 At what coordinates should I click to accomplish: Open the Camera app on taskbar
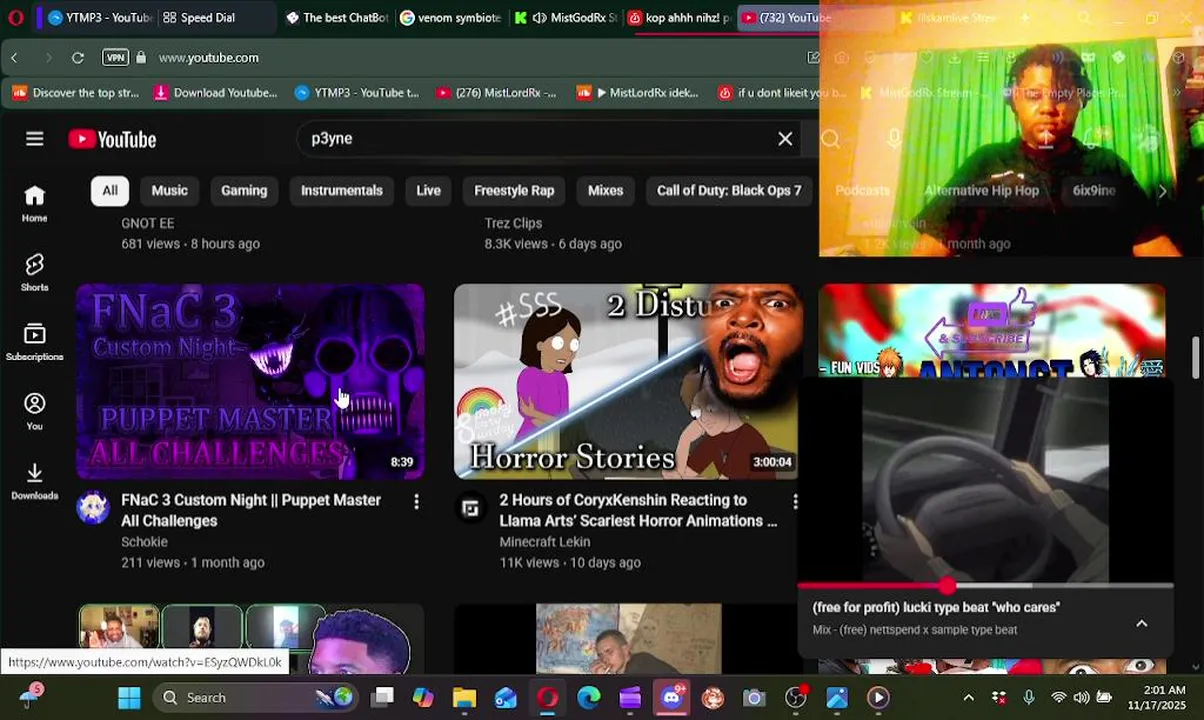click(x=754, y=697)
